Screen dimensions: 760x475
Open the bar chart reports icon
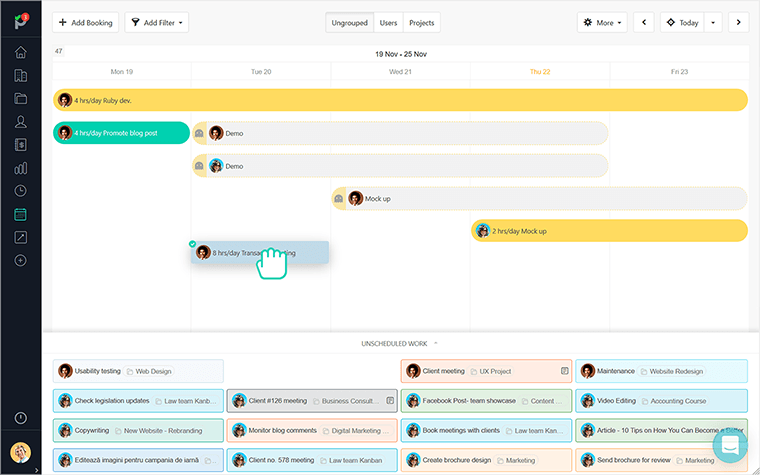[x=20, y=168]
